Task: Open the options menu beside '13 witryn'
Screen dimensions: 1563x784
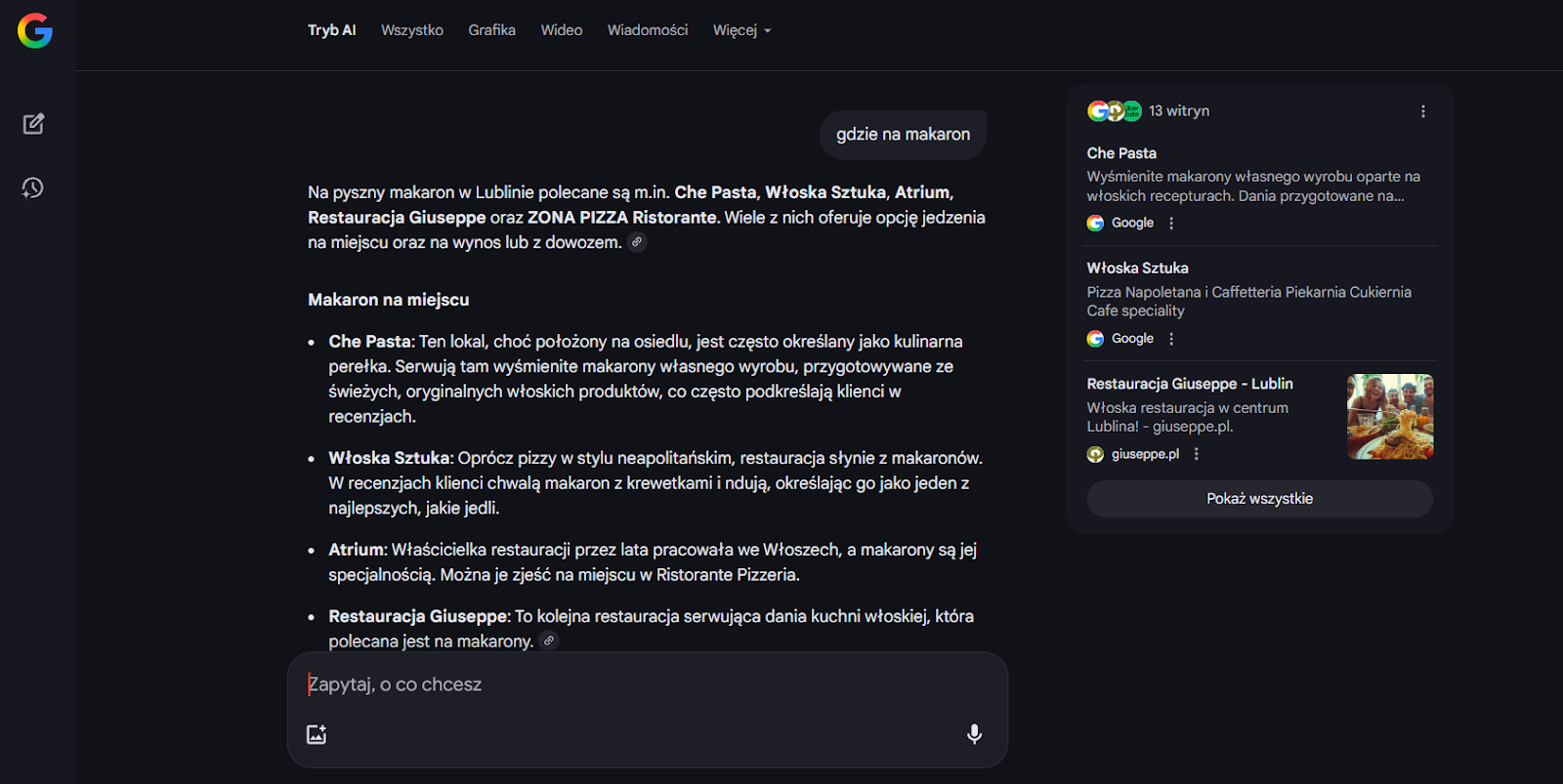Action: pos(1422,111)
